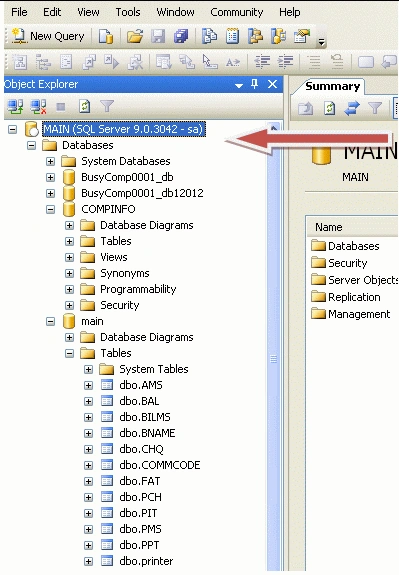Toggle auto-hide pin on Object Explorer panel
This screenshot has height=575, width=399.
pyautogui.click(x=255, y=84)
